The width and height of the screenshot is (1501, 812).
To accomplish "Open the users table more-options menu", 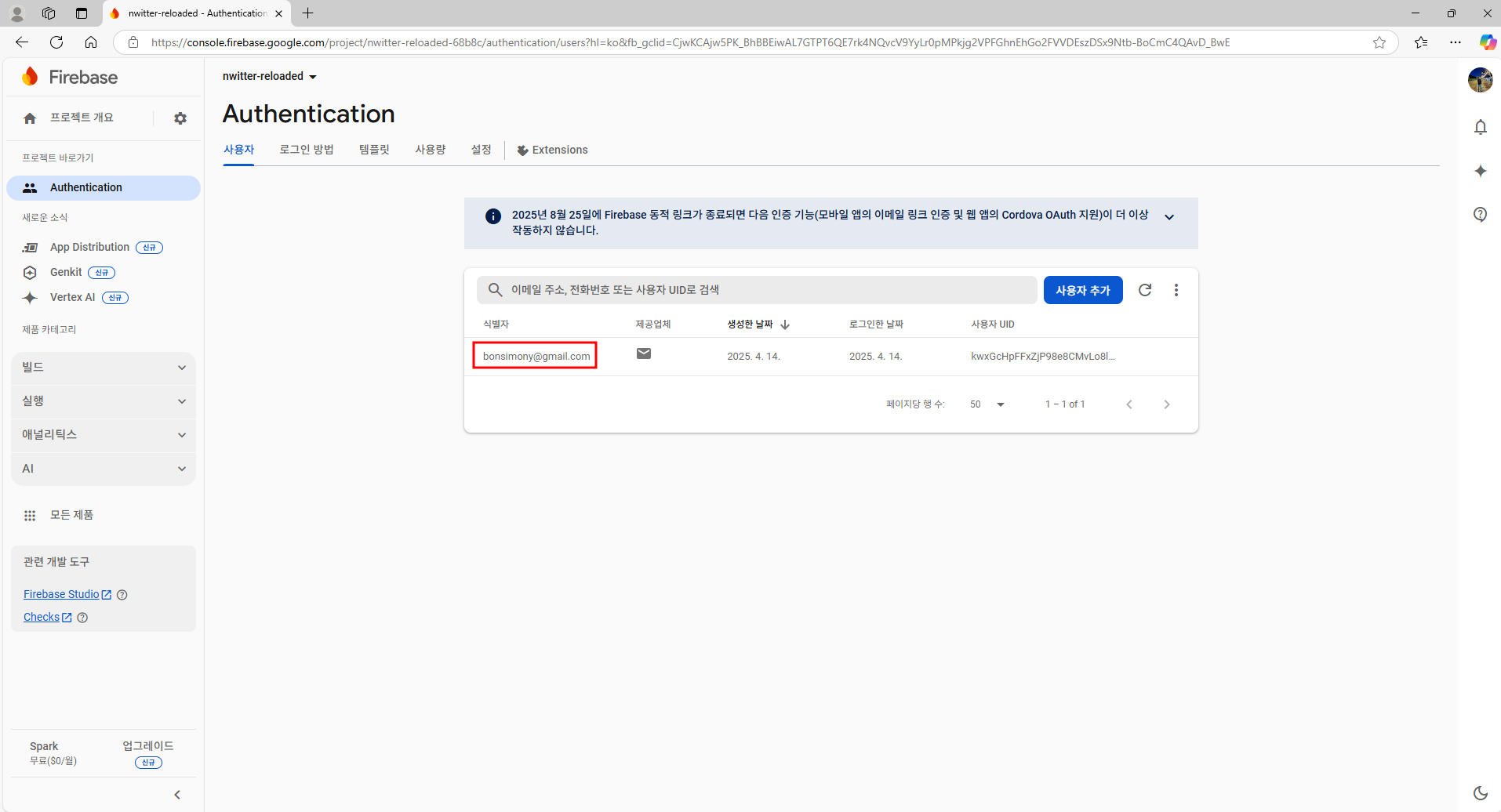I will [1176, 290].
